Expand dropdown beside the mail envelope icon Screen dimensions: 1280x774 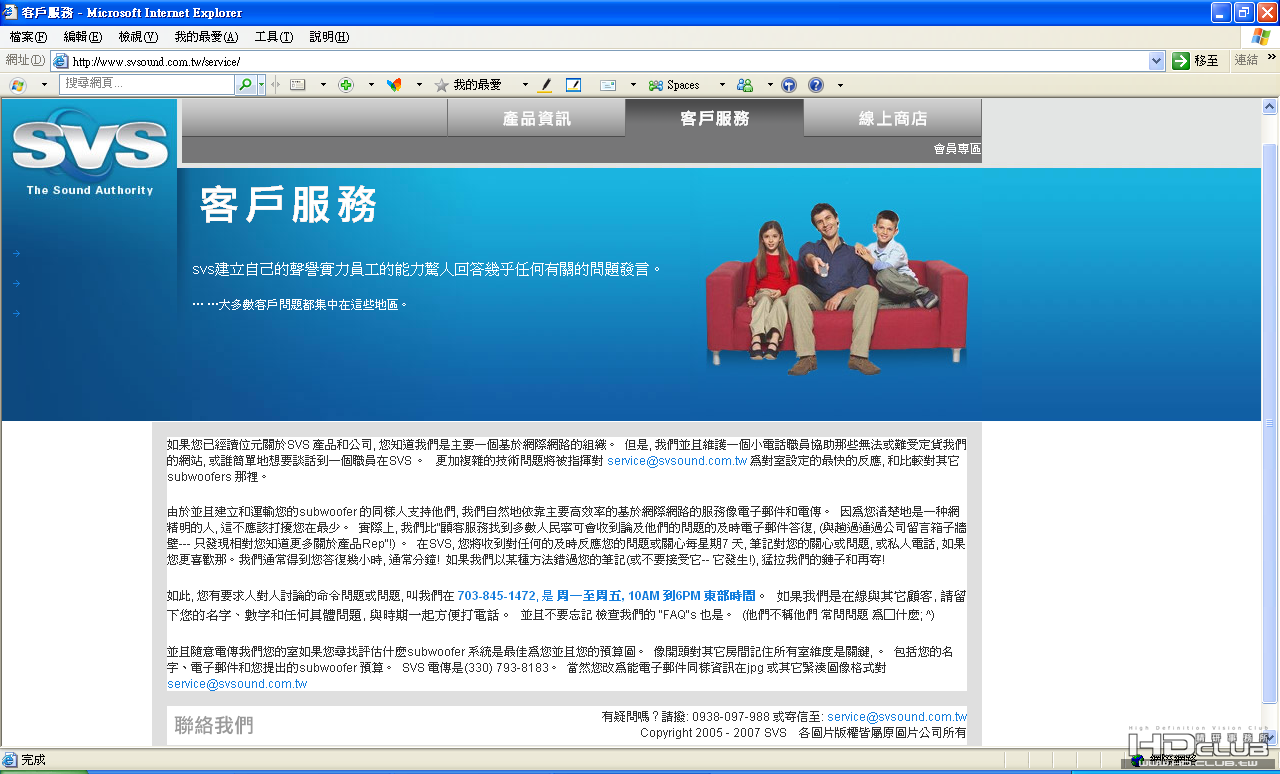(632, 85)
